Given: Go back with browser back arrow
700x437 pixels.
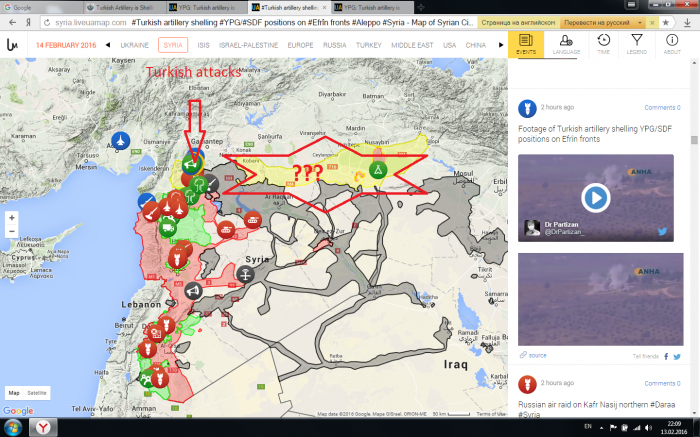Looking at the screenshot, I should pyautogui.click(x=12, y=22).
